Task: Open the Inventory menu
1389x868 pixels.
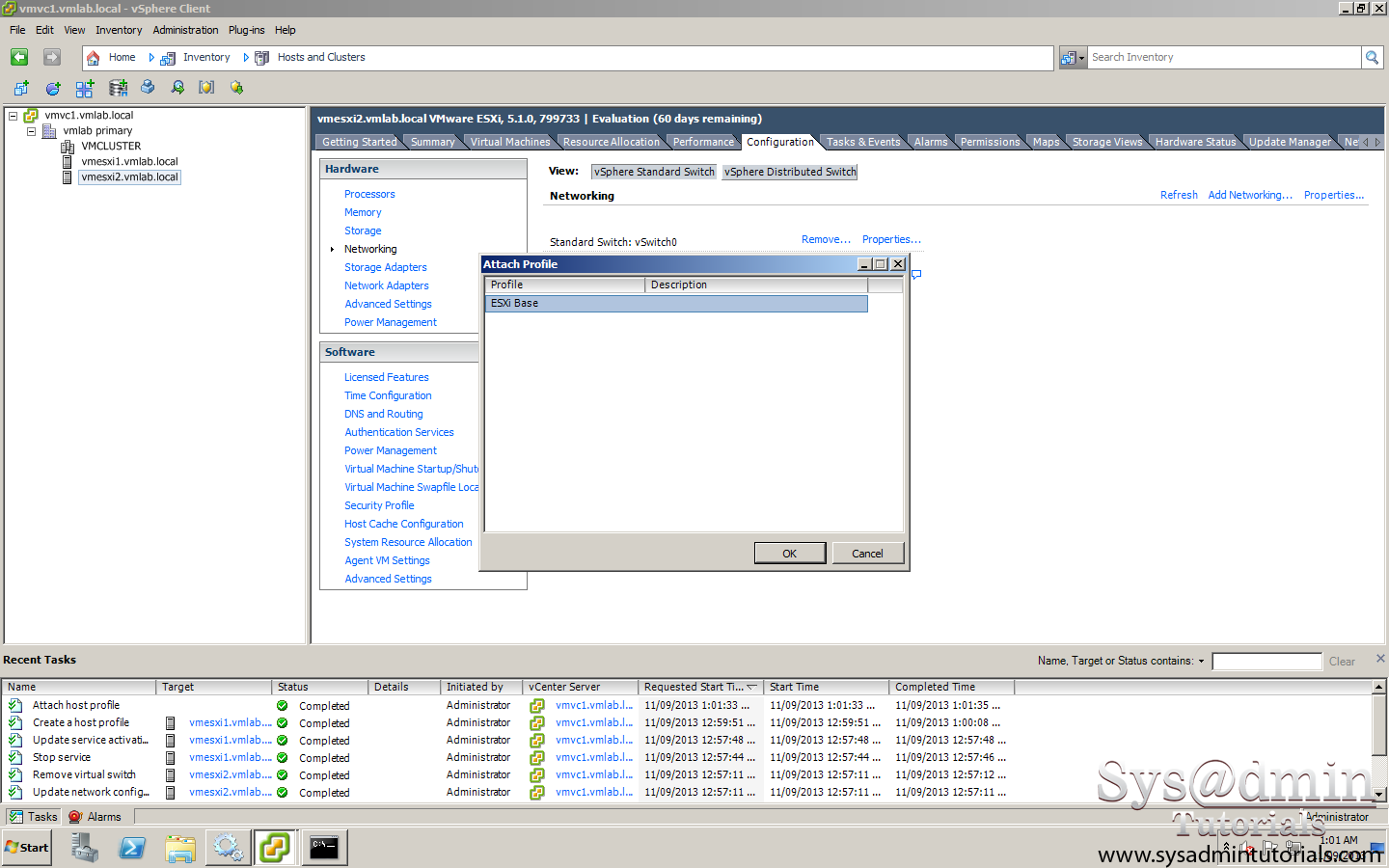Action: 119,30
